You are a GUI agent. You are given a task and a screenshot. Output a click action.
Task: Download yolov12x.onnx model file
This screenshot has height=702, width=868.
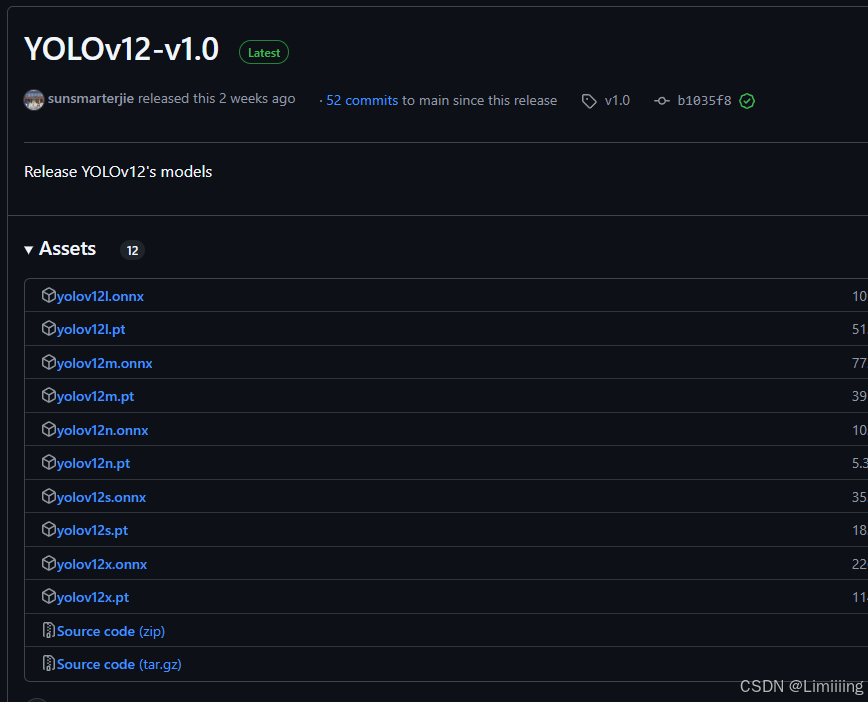click(102, 564)
